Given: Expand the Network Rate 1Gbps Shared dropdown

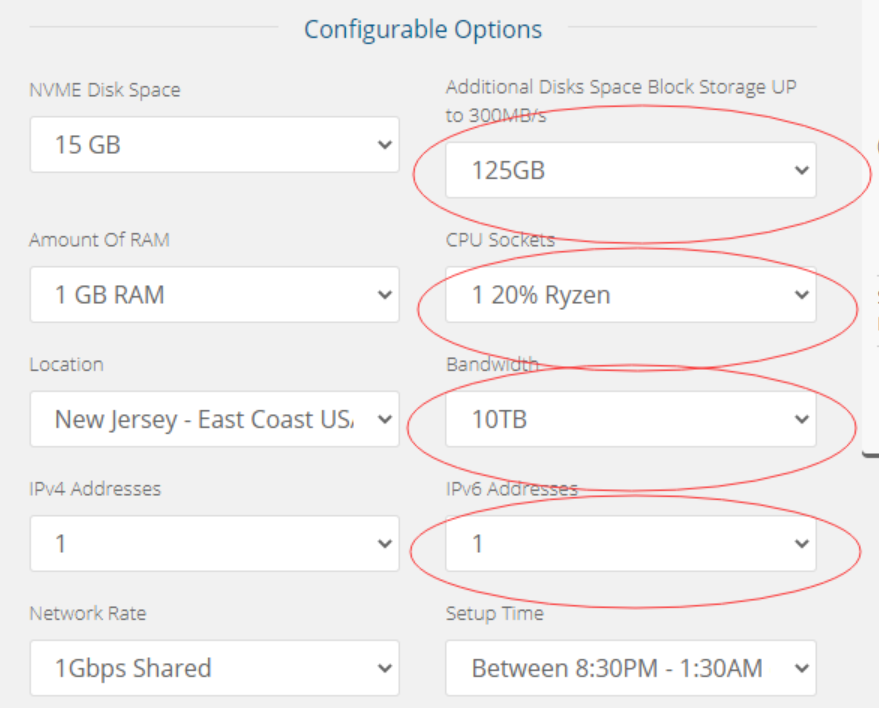Looking at the screenshot, I should tap(213, 668).
